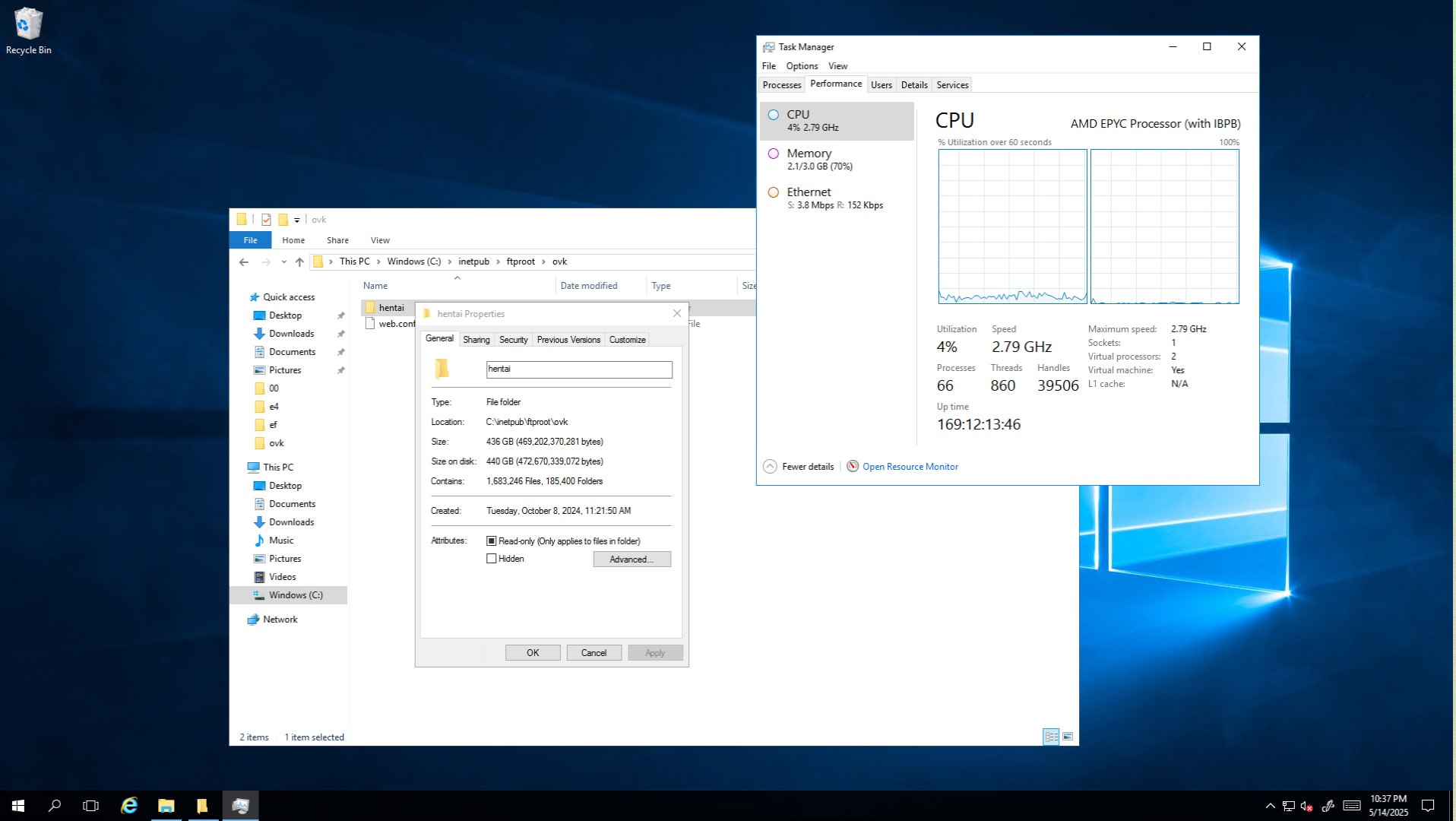The image size is (1456, 821).
Task: Open Task View from the taskbar
Action: 90,806
